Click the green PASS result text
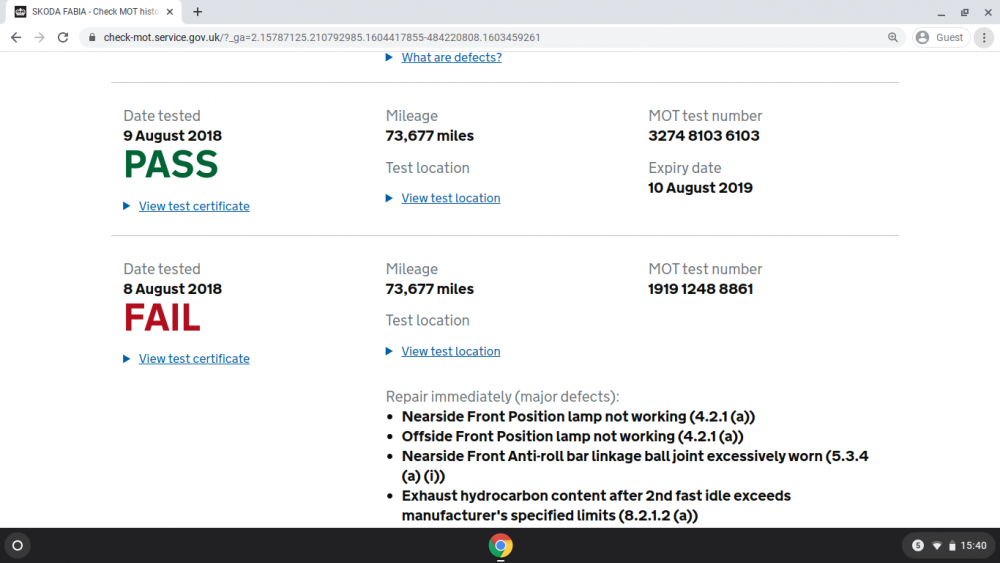This screenshot has width=1000, height=563. click(171, 165)
